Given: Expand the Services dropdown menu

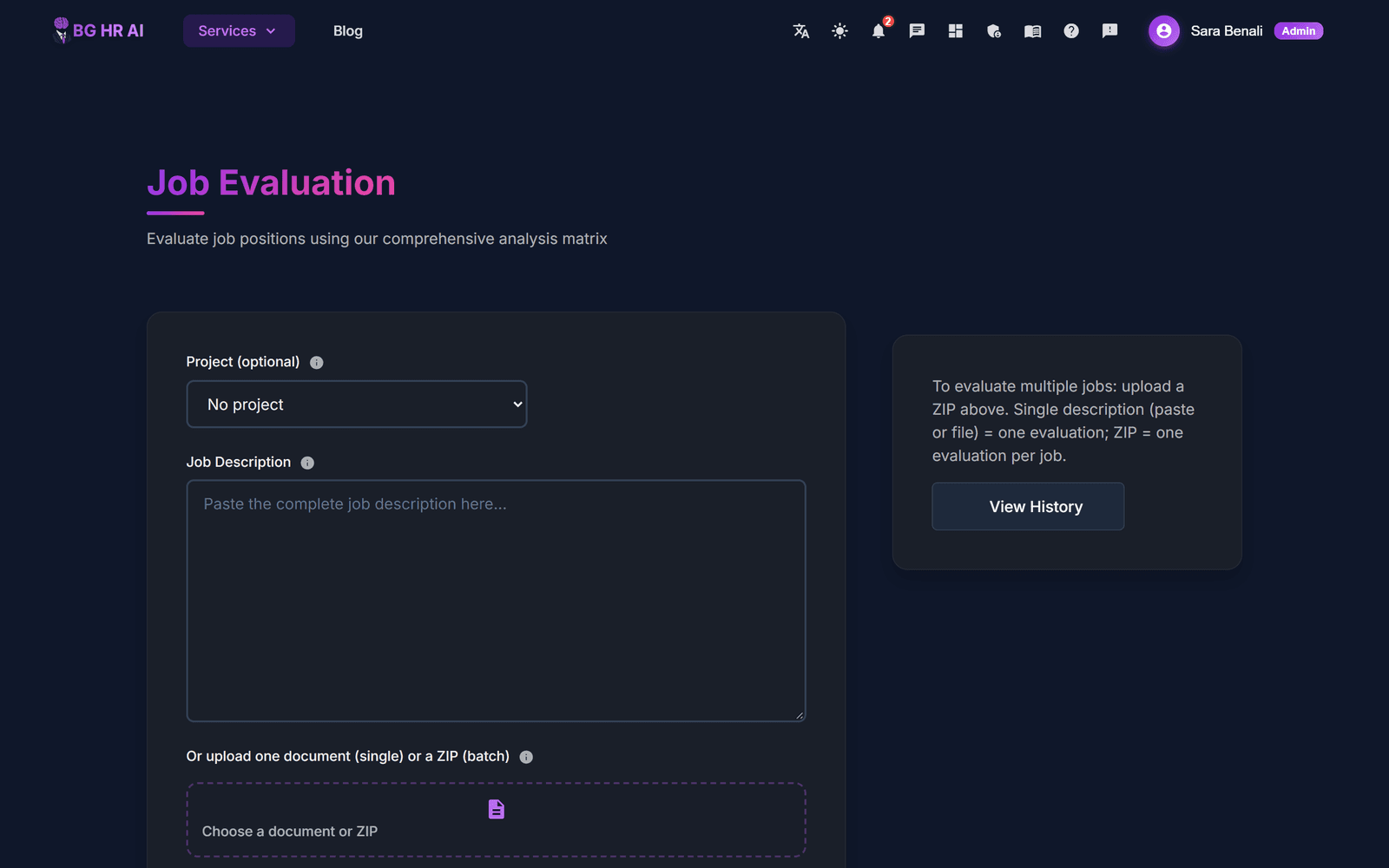Looking at the screenshot, I should point(239,31).
